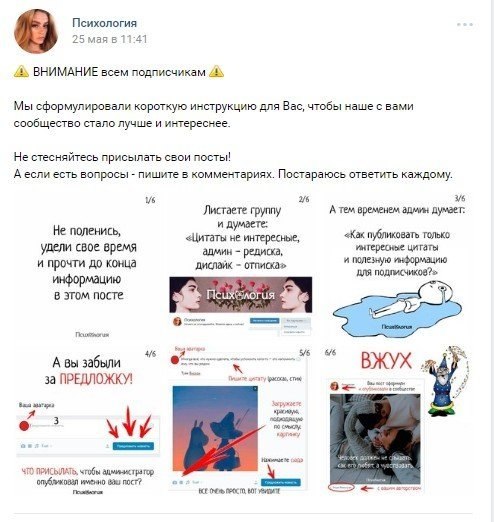Click the right warning triangle emoji

click(216, 72)
